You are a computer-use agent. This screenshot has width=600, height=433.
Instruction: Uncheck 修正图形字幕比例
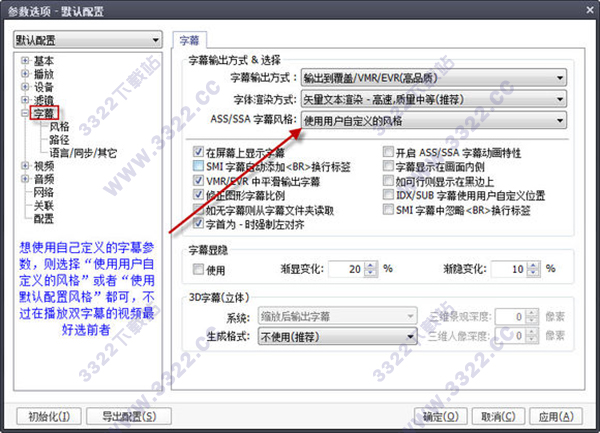coord(198,194)
